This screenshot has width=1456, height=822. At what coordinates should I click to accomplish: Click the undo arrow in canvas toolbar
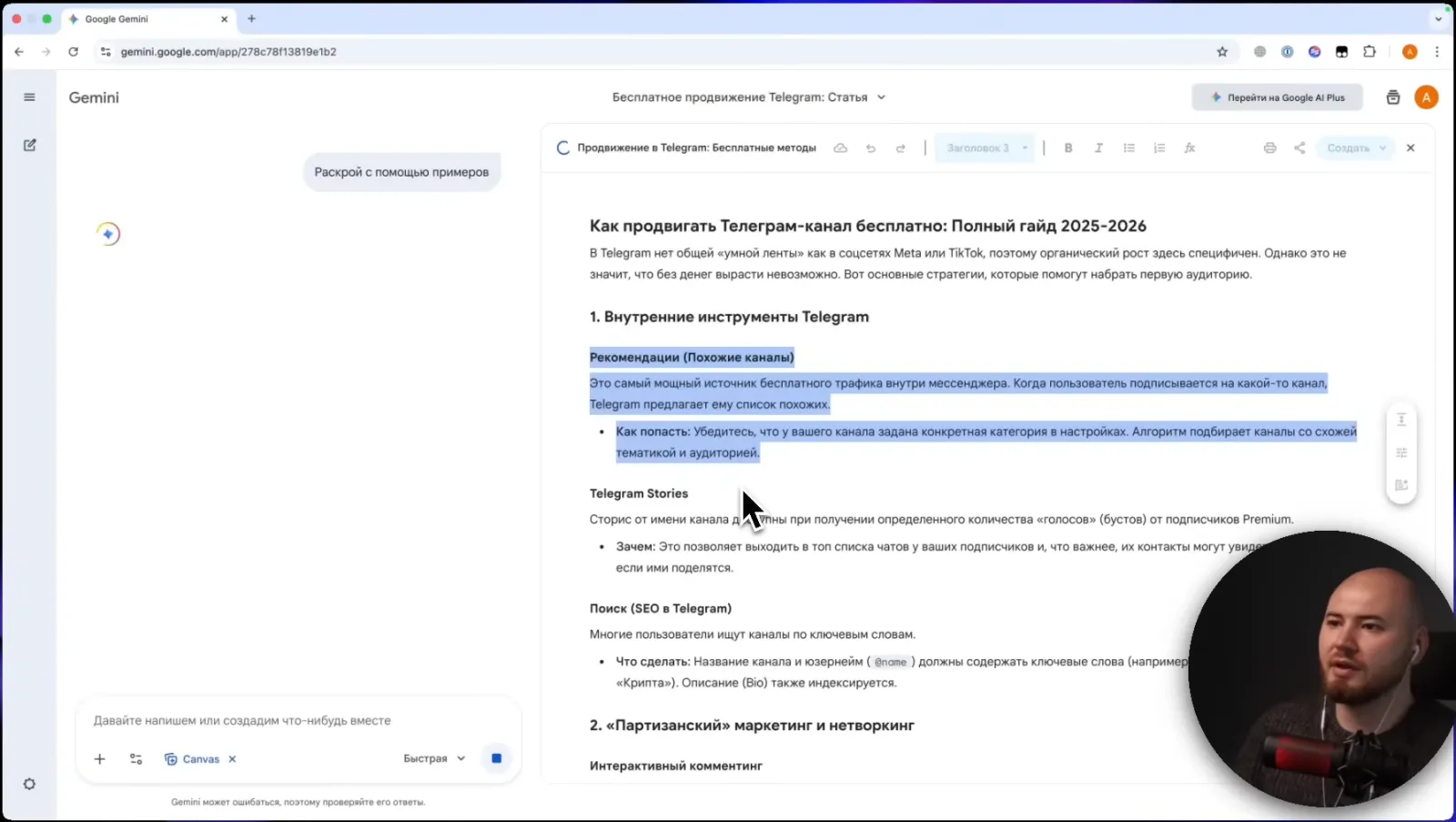[x=871, y=147]
